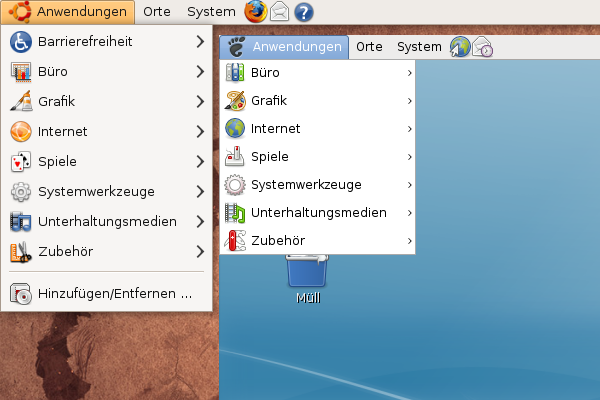Expand the Barrierefreiheit submenu arrow
Viewport: 600px width, 400px height.
coord(200,42)
